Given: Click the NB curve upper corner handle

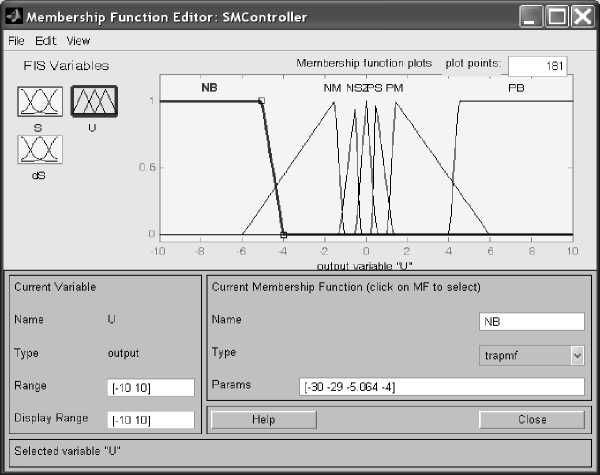Looking at the screenshot, I should (261, 100).
